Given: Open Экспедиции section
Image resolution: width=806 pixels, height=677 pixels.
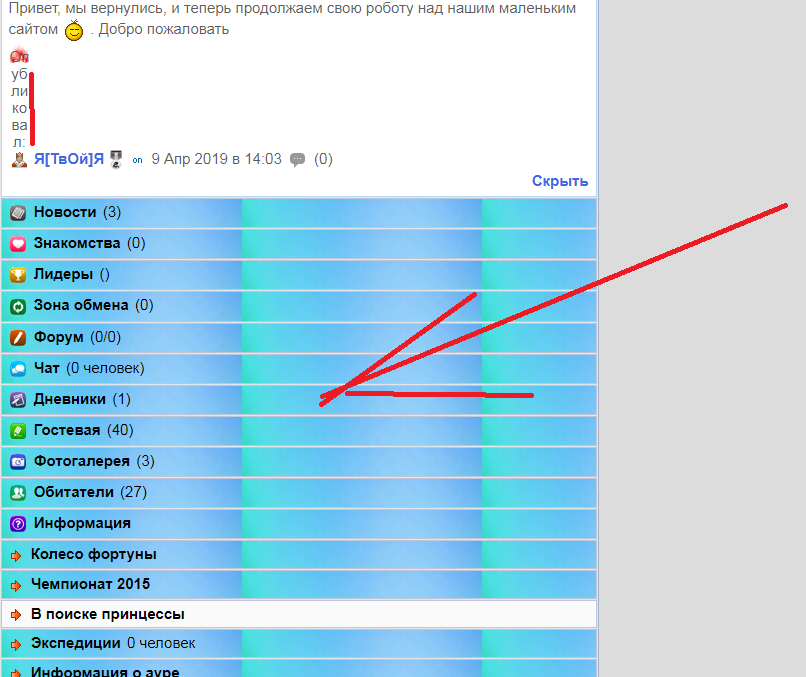Looking at the screenshot, I should (75, 643).
